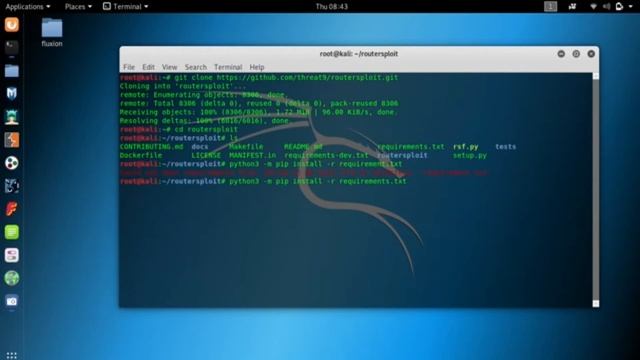Click the git clone command line
640x360 pixels.
[259, 78]
